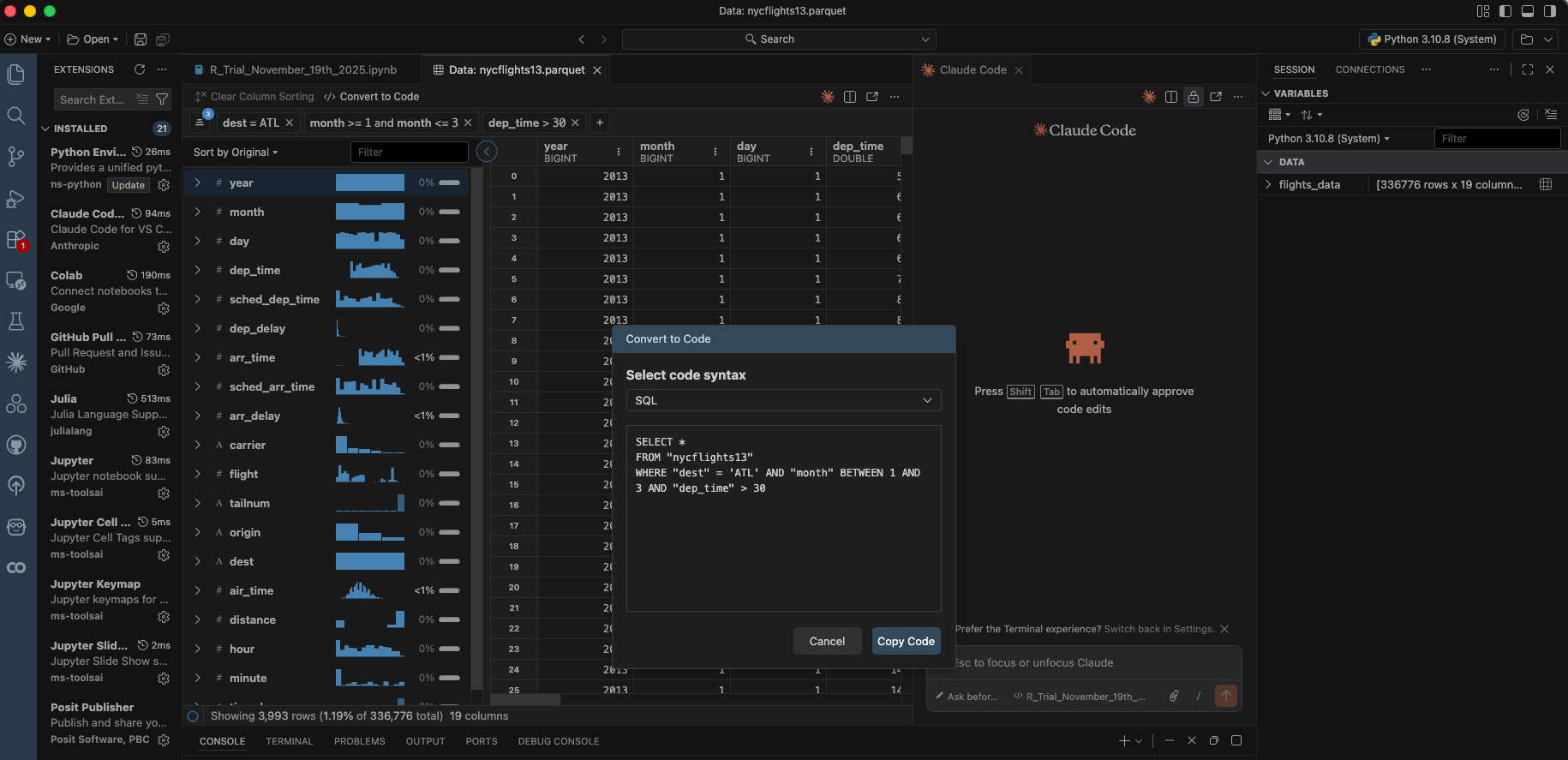Open the New file dropdown
The width and height of the screenshot is (1568, 760).
[27, 39]
